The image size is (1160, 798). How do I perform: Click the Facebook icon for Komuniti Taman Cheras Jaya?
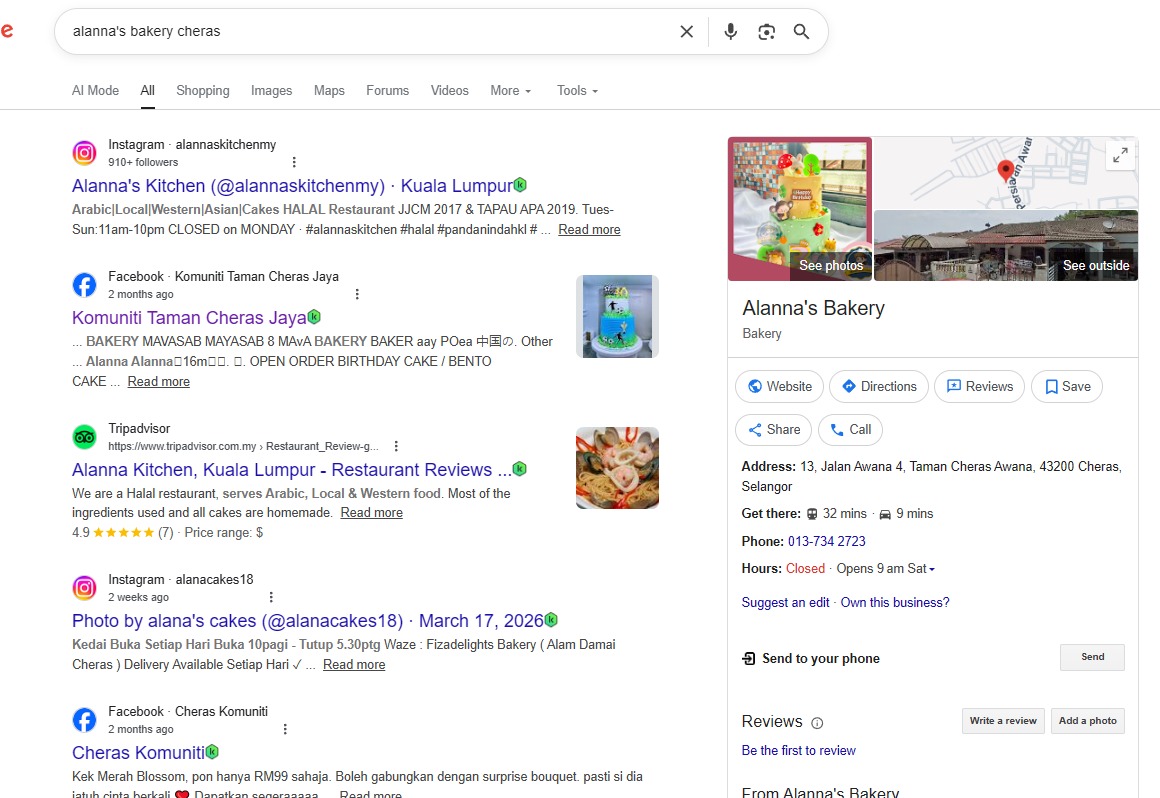tap(84, 284)
